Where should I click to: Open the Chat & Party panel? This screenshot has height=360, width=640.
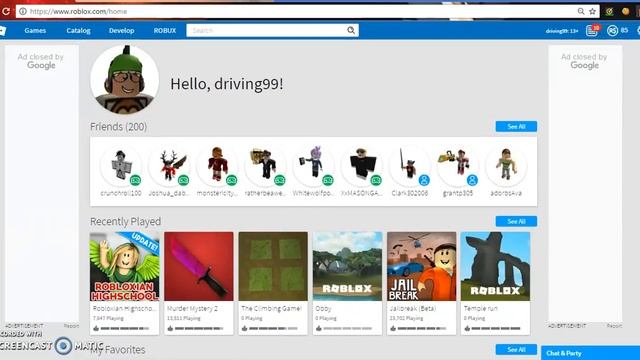[590, 353]
